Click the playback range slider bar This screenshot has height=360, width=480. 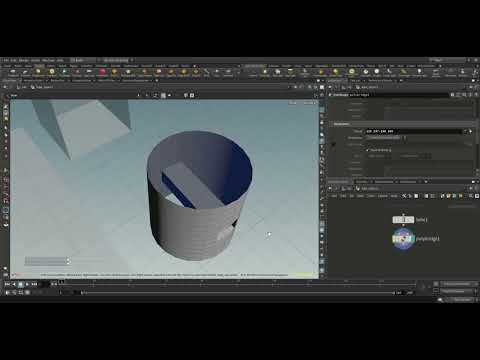point(237,293)
